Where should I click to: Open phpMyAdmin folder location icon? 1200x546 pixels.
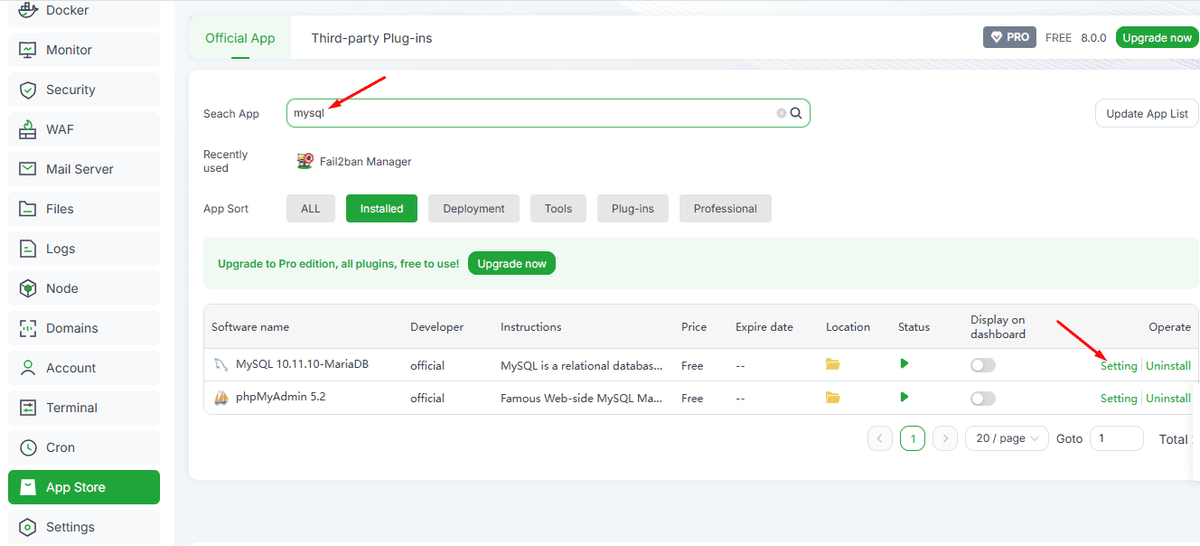click(x=832, y=398)
